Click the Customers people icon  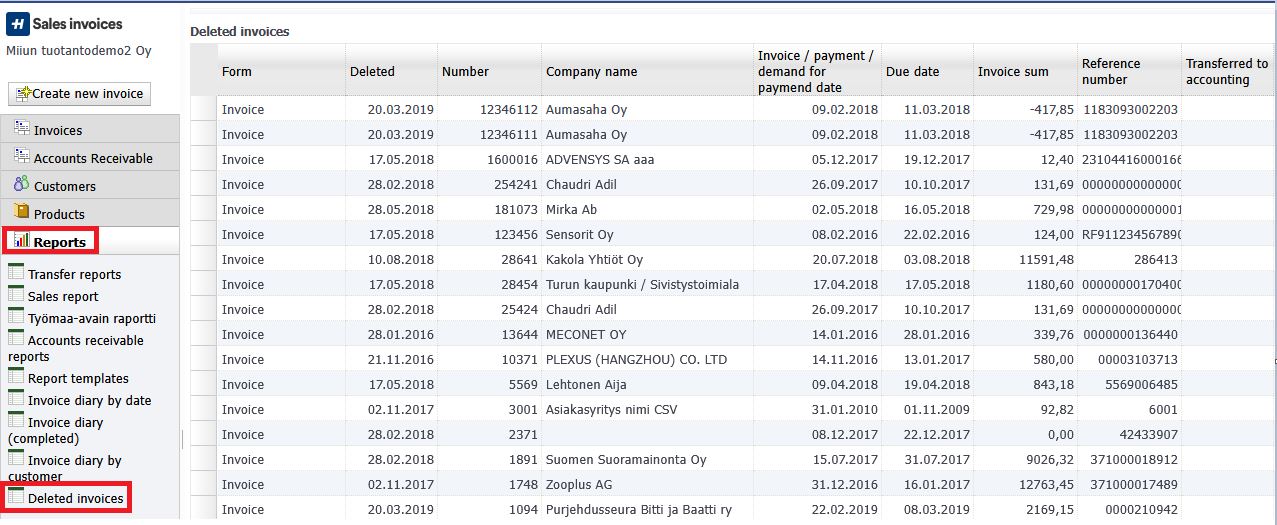point(21,185)
